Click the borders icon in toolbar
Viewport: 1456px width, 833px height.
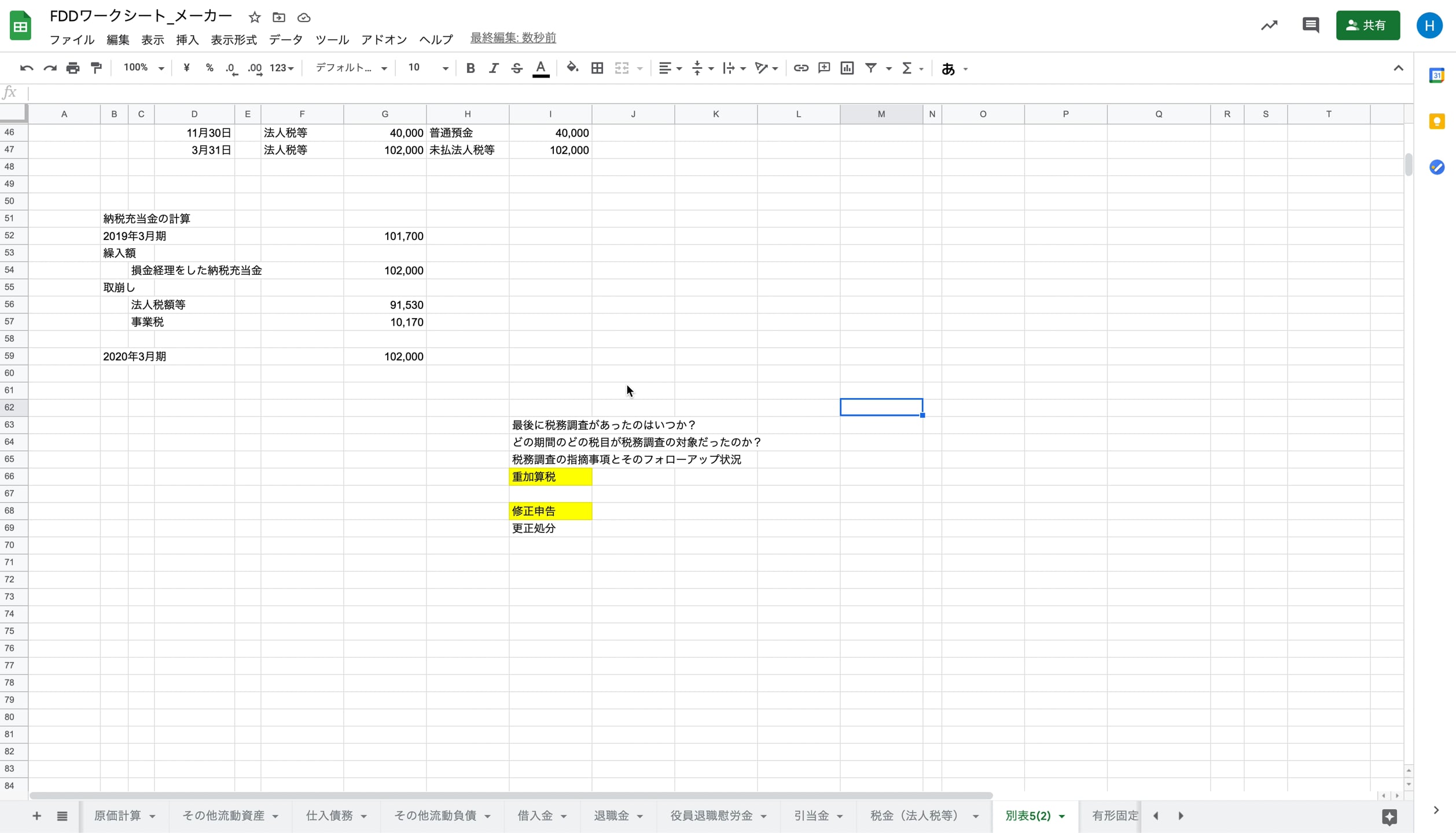coord(597,68)
